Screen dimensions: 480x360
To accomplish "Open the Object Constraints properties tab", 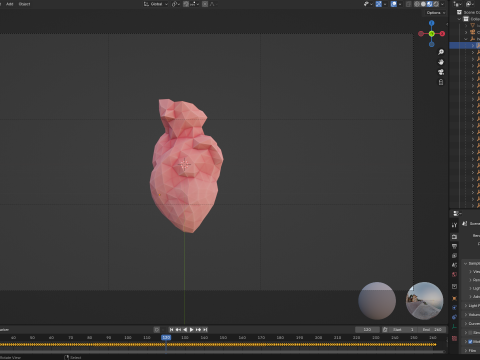I will pyautogui.click(x=454, y=317).
